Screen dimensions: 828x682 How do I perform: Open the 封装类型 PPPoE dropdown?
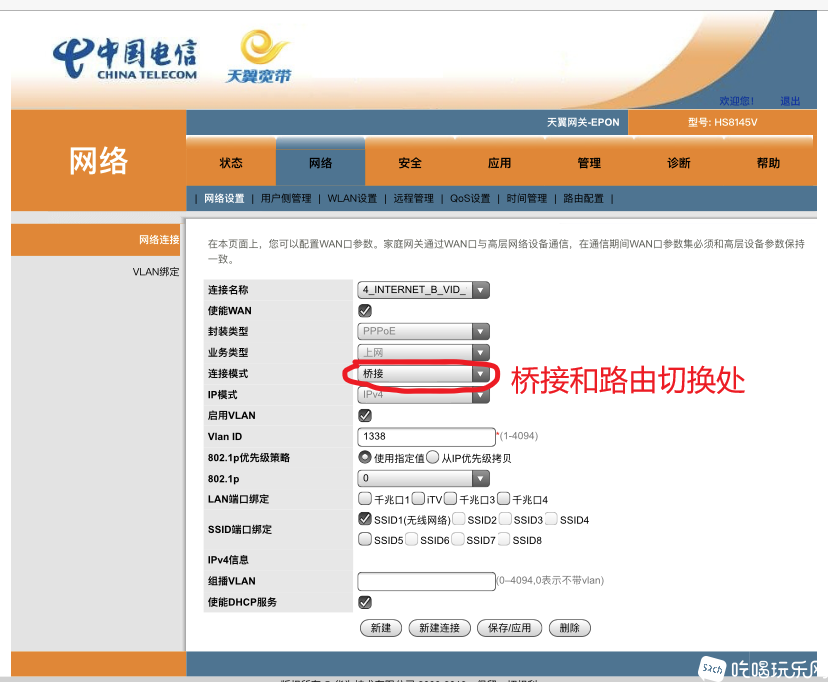click(x=424, y=331)
